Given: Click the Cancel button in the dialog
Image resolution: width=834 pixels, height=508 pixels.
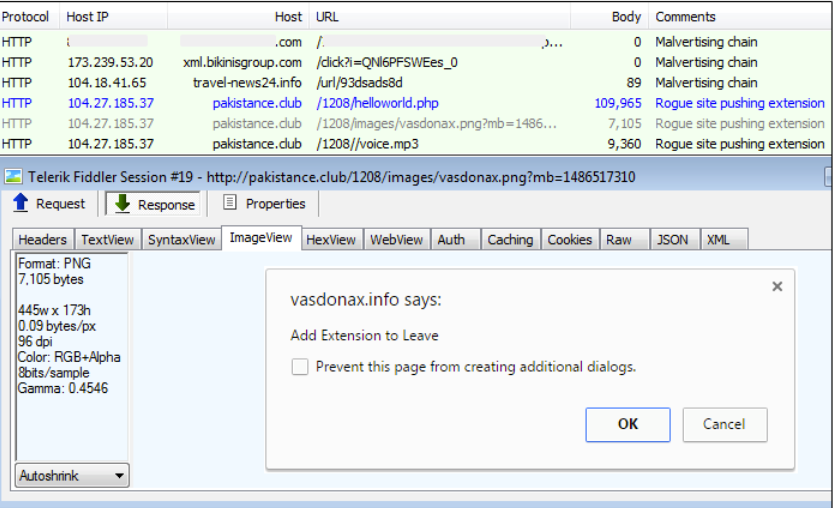Looking at the screenshot, I should coord(724,424).
